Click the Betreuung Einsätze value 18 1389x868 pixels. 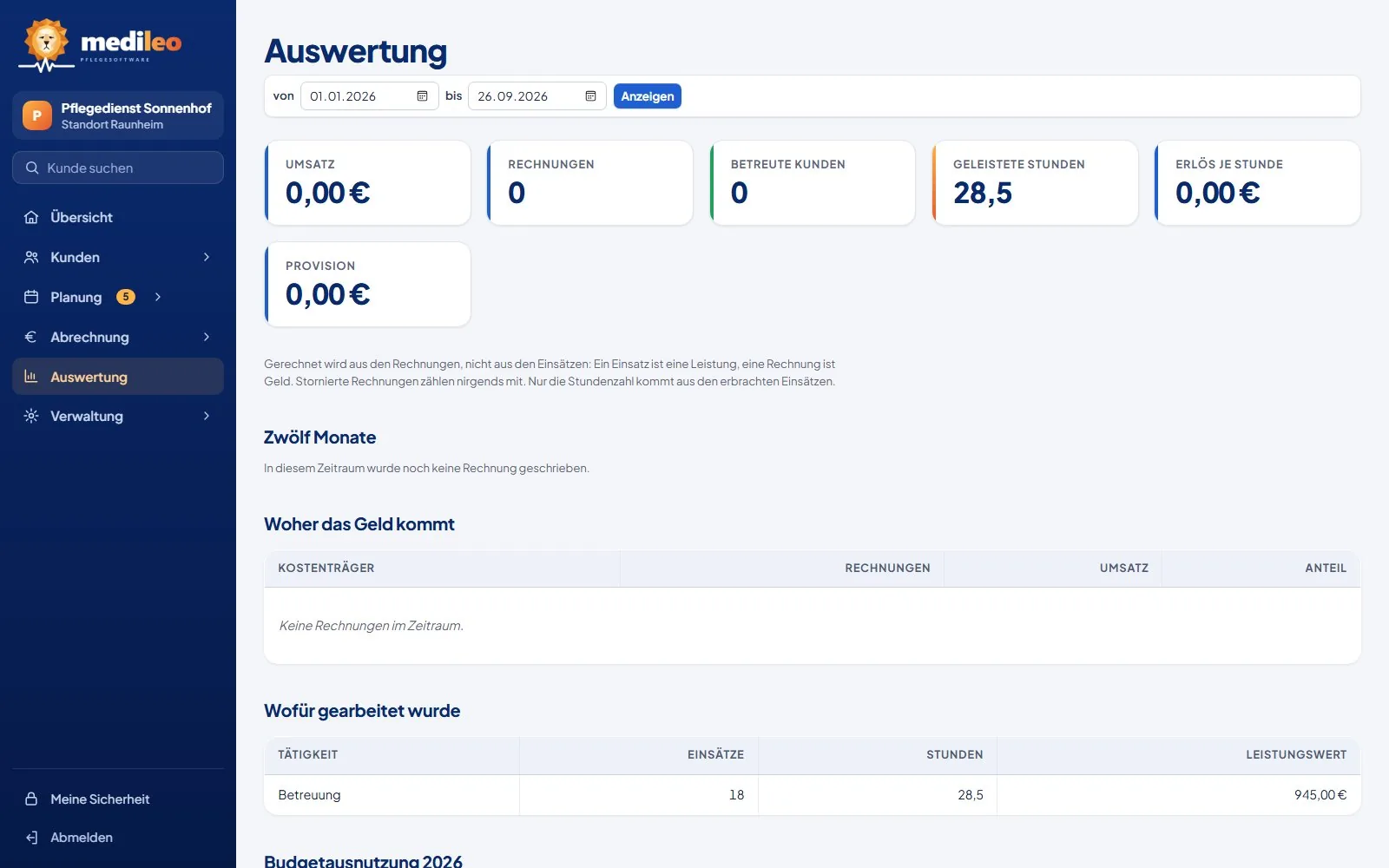point(736,795)
